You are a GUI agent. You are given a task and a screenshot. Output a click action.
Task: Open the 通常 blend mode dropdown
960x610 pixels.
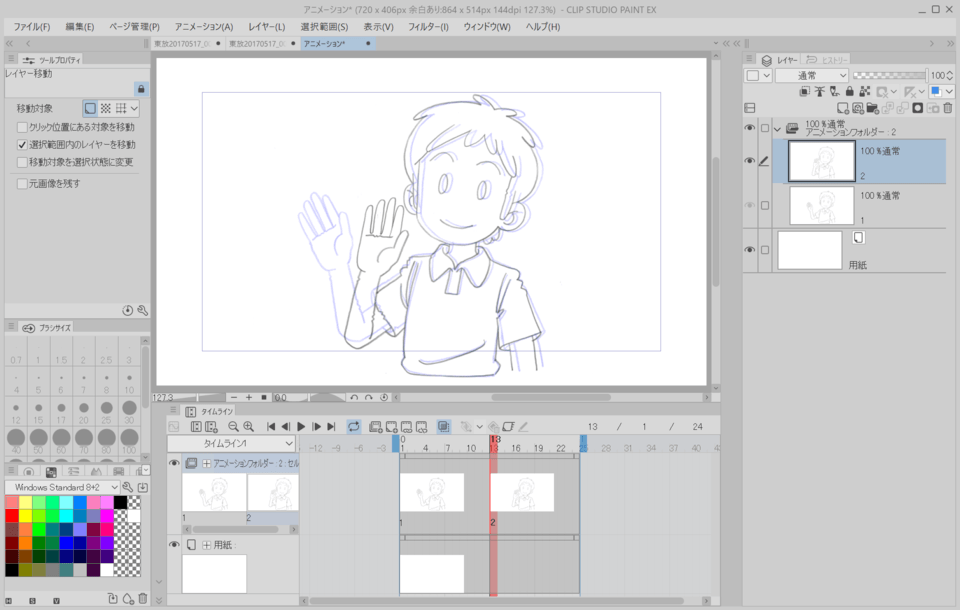(x=811, y=75)
